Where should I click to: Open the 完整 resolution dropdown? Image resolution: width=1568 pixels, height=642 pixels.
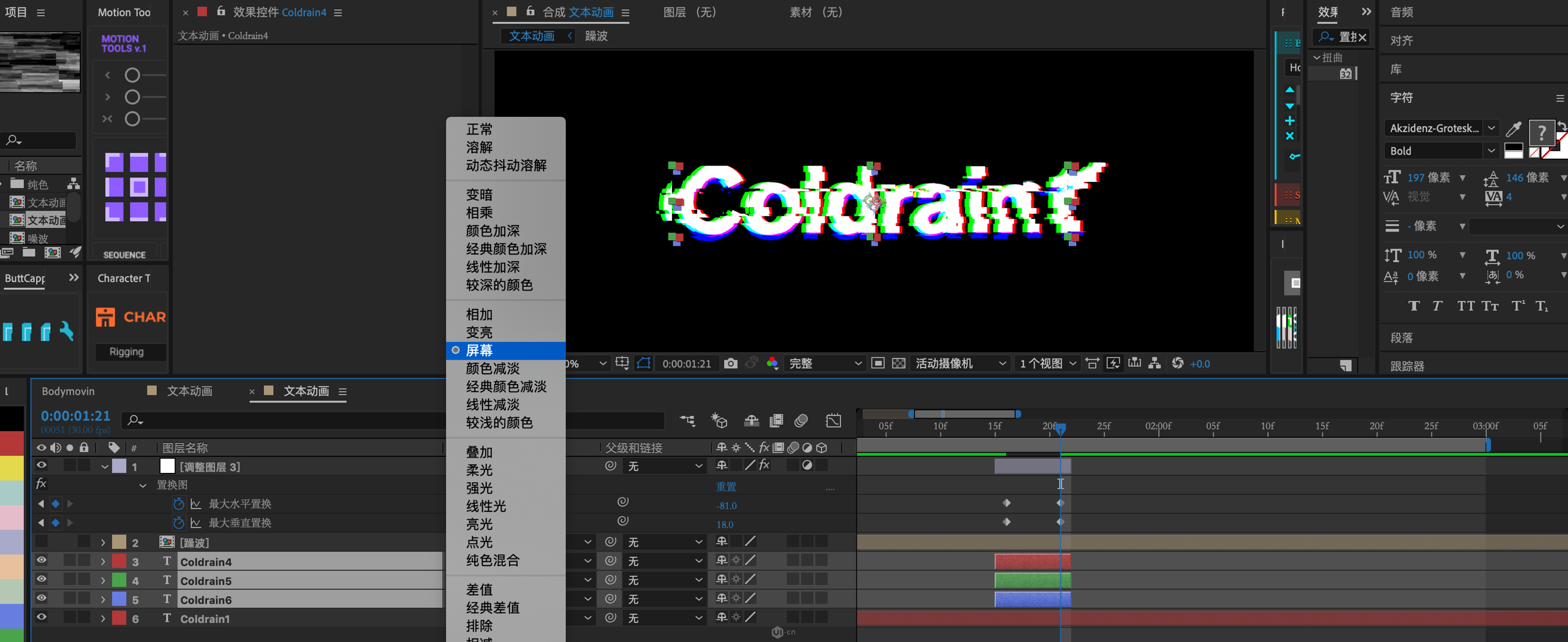coord(824,363)
